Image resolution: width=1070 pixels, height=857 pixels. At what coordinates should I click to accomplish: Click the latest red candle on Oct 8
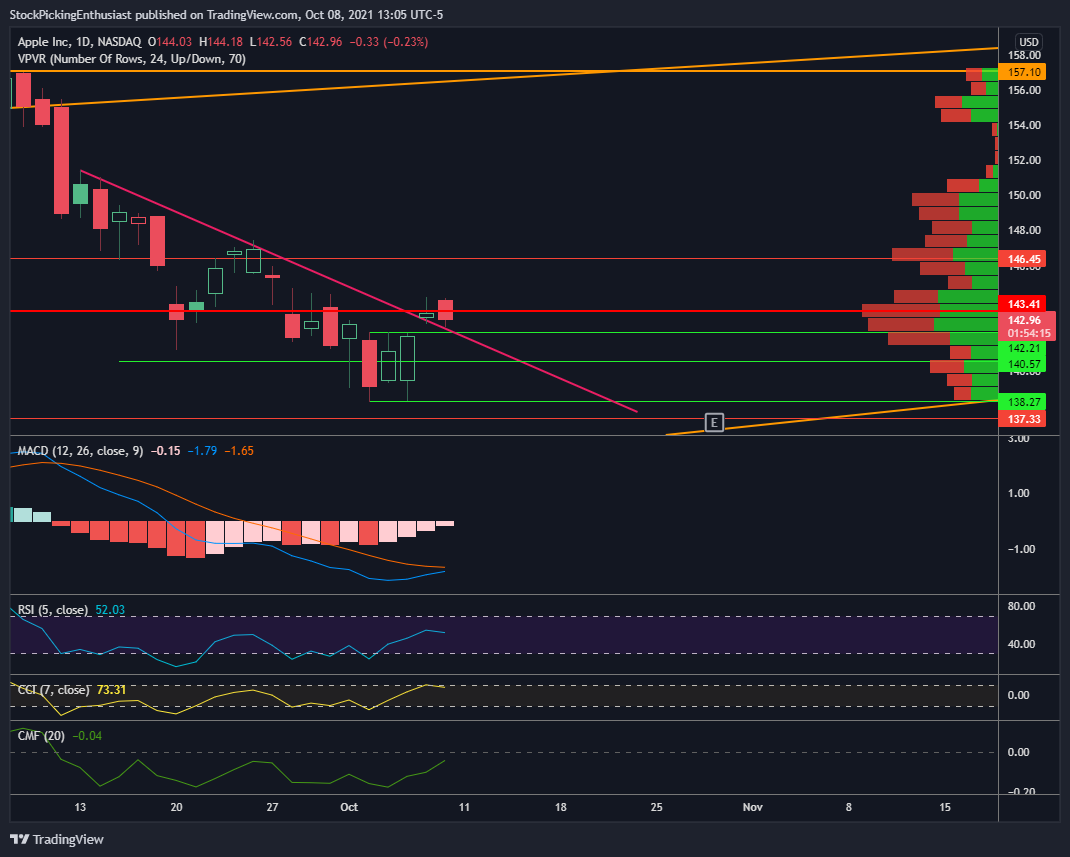tap(446, 310)
